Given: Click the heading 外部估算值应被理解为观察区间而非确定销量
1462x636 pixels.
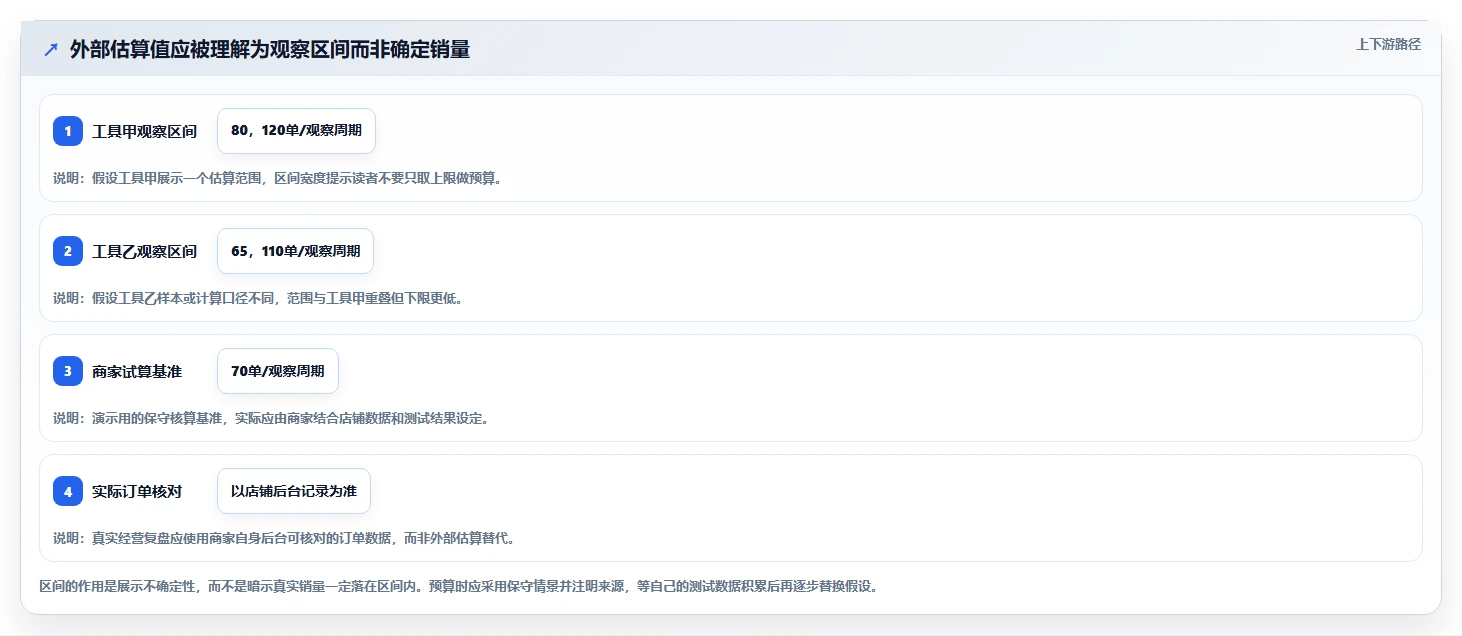Looking at the screenshot, I should pyautogui.click(x=270, y=49).
